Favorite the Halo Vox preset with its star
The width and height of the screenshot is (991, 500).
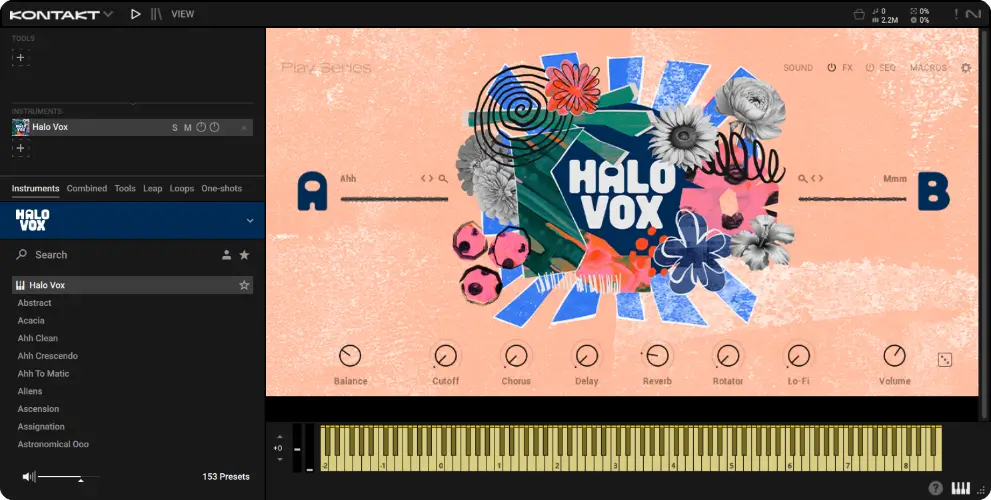click(244, 285)
